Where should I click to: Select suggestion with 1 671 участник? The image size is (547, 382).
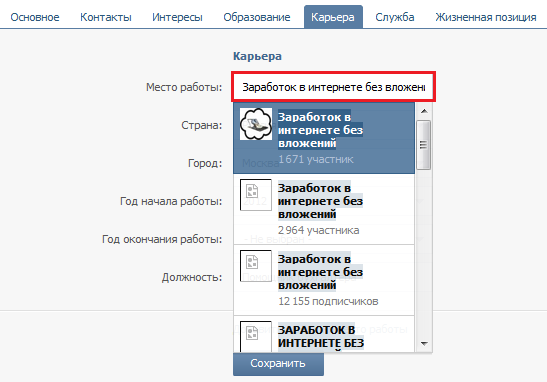(x=324, y=138)
